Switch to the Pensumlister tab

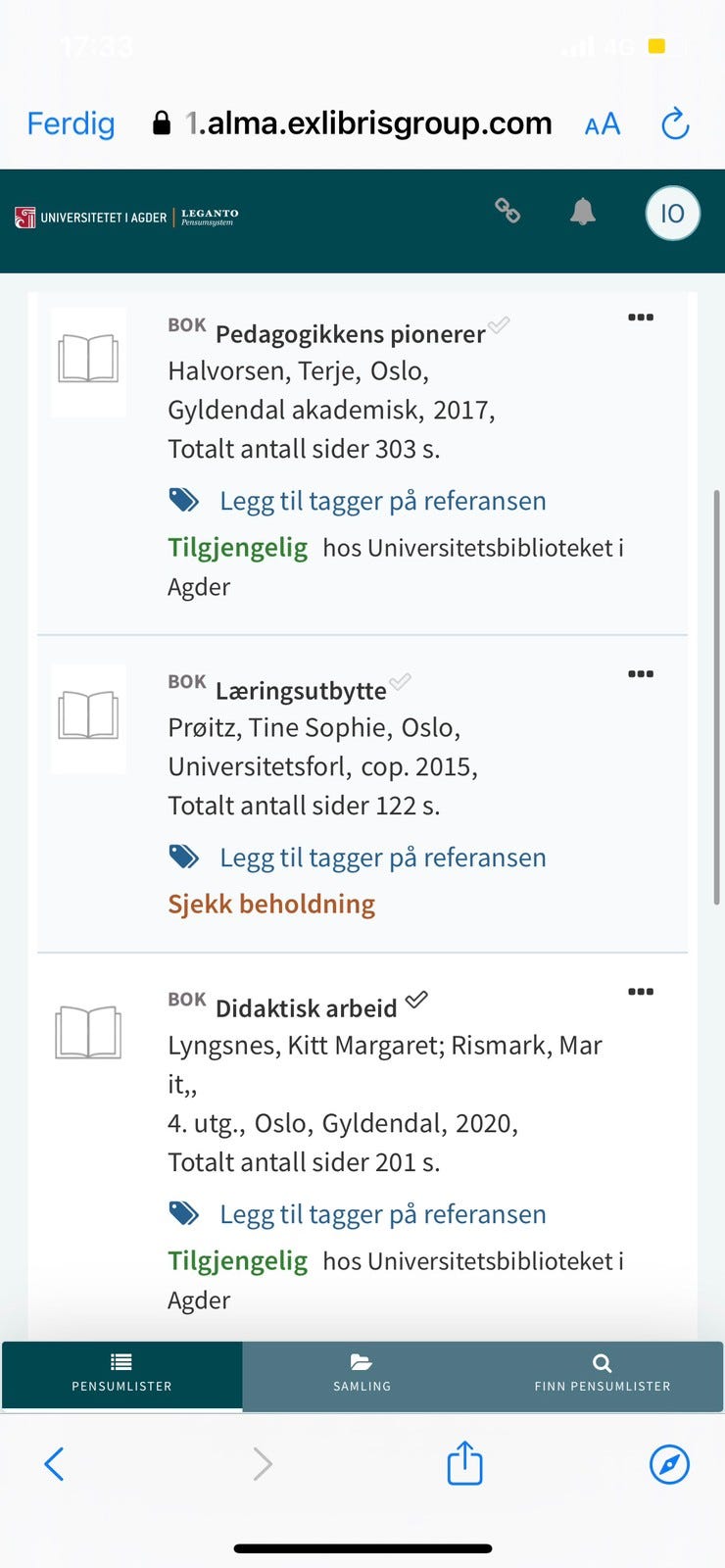[121, 1376]
